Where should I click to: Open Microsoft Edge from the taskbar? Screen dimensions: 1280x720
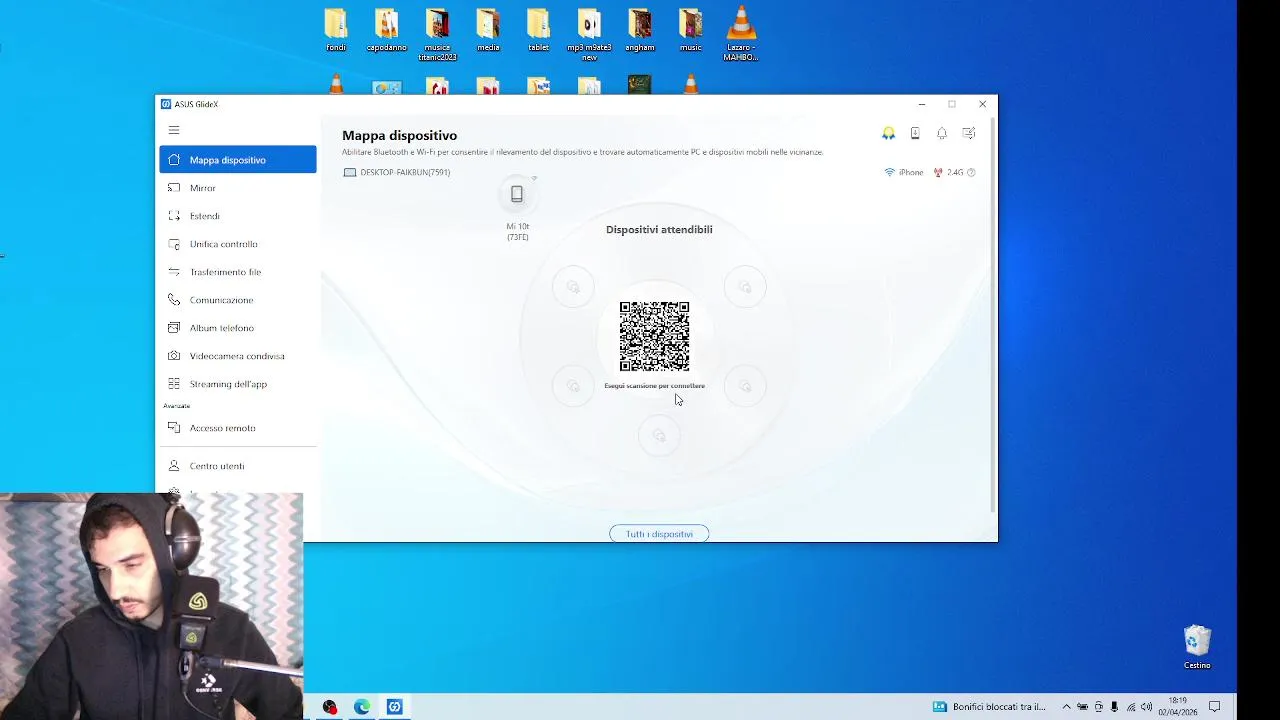(x=362, y=707)
